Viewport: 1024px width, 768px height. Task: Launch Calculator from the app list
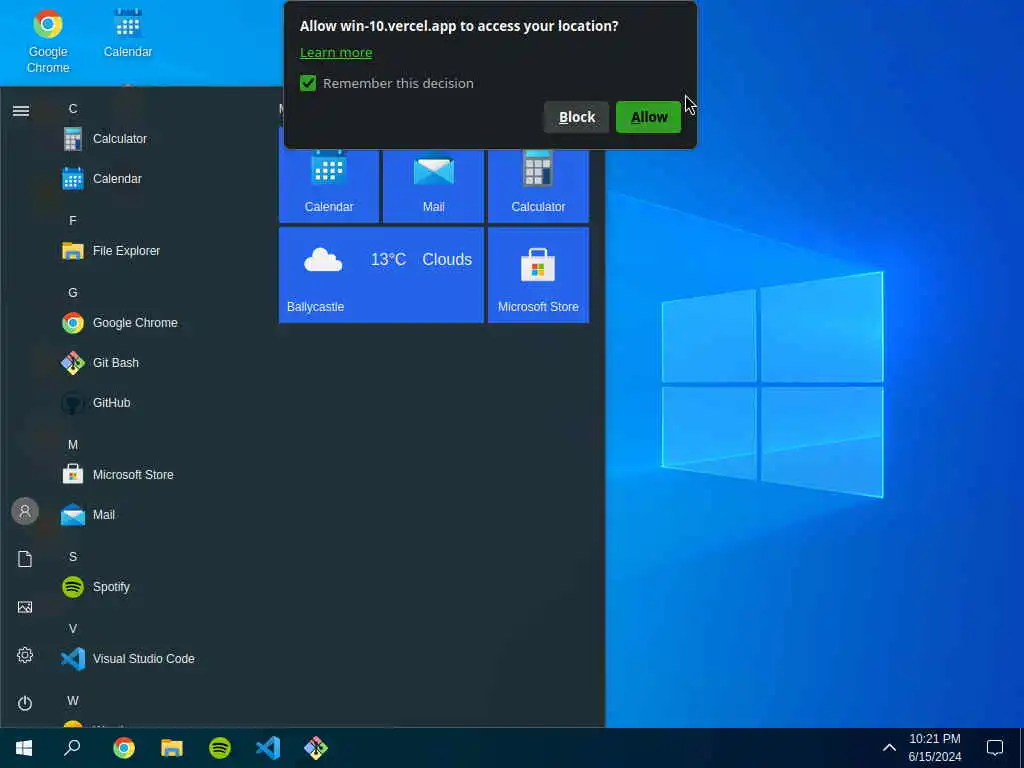(x=104, y=138)
